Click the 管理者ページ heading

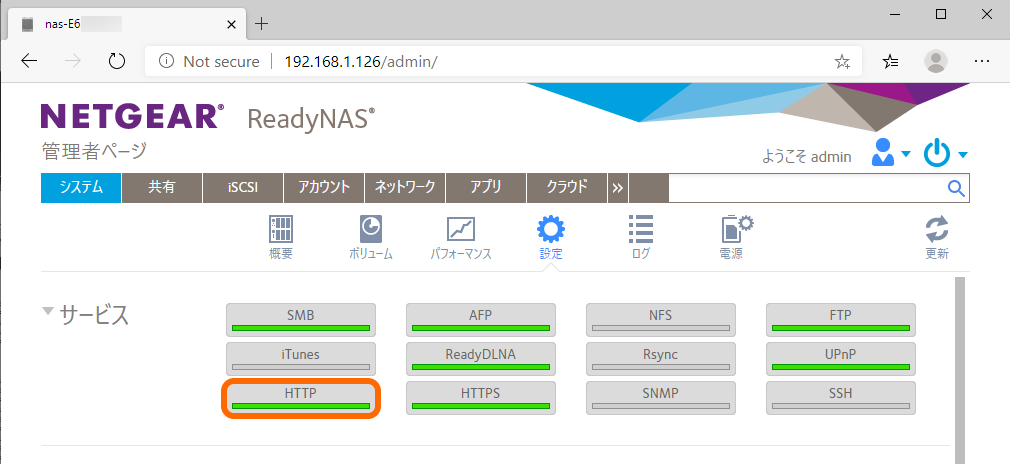tap(94, 151)
